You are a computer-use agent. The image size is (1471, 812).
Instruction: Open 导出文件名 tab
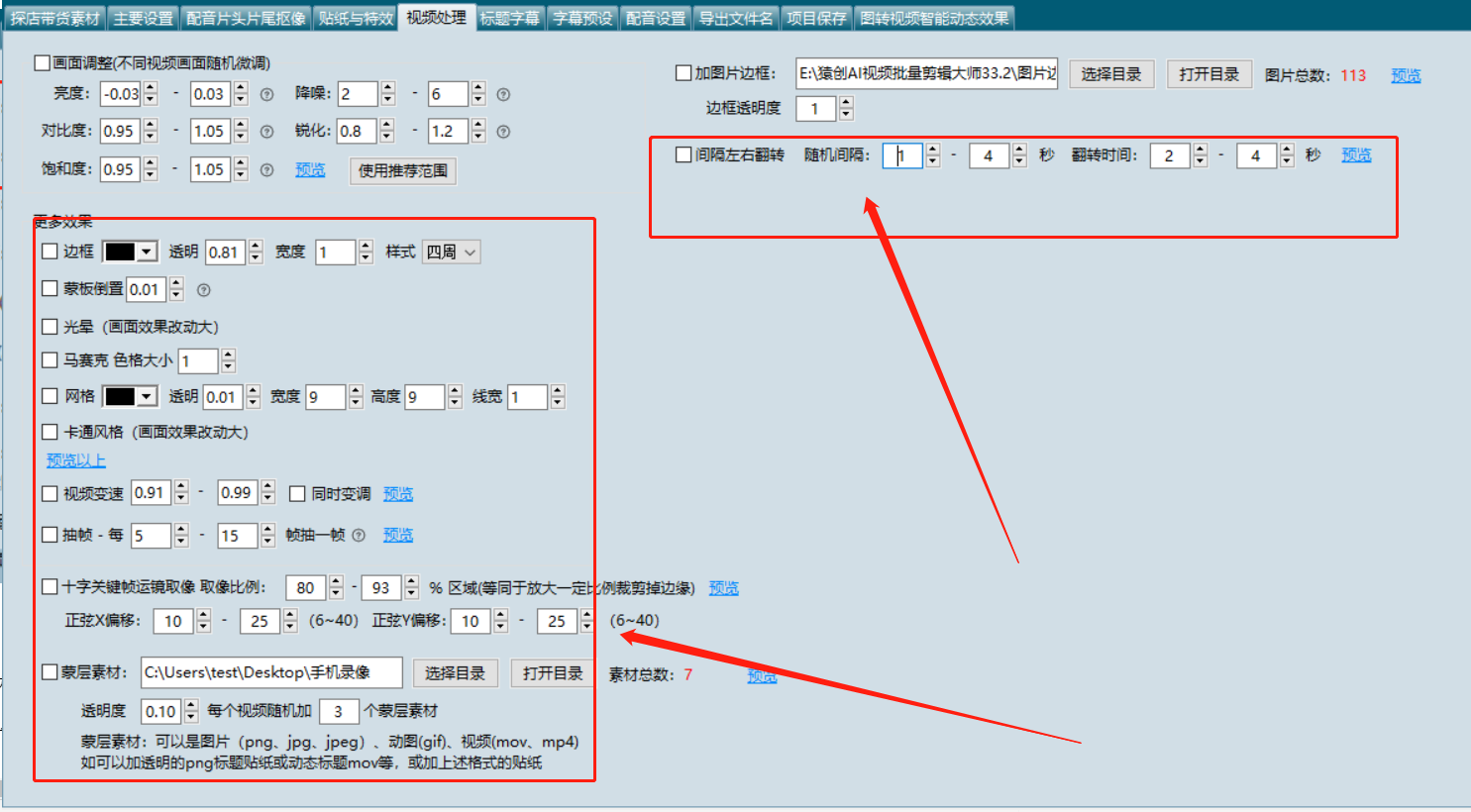click(x=736, y=19)
